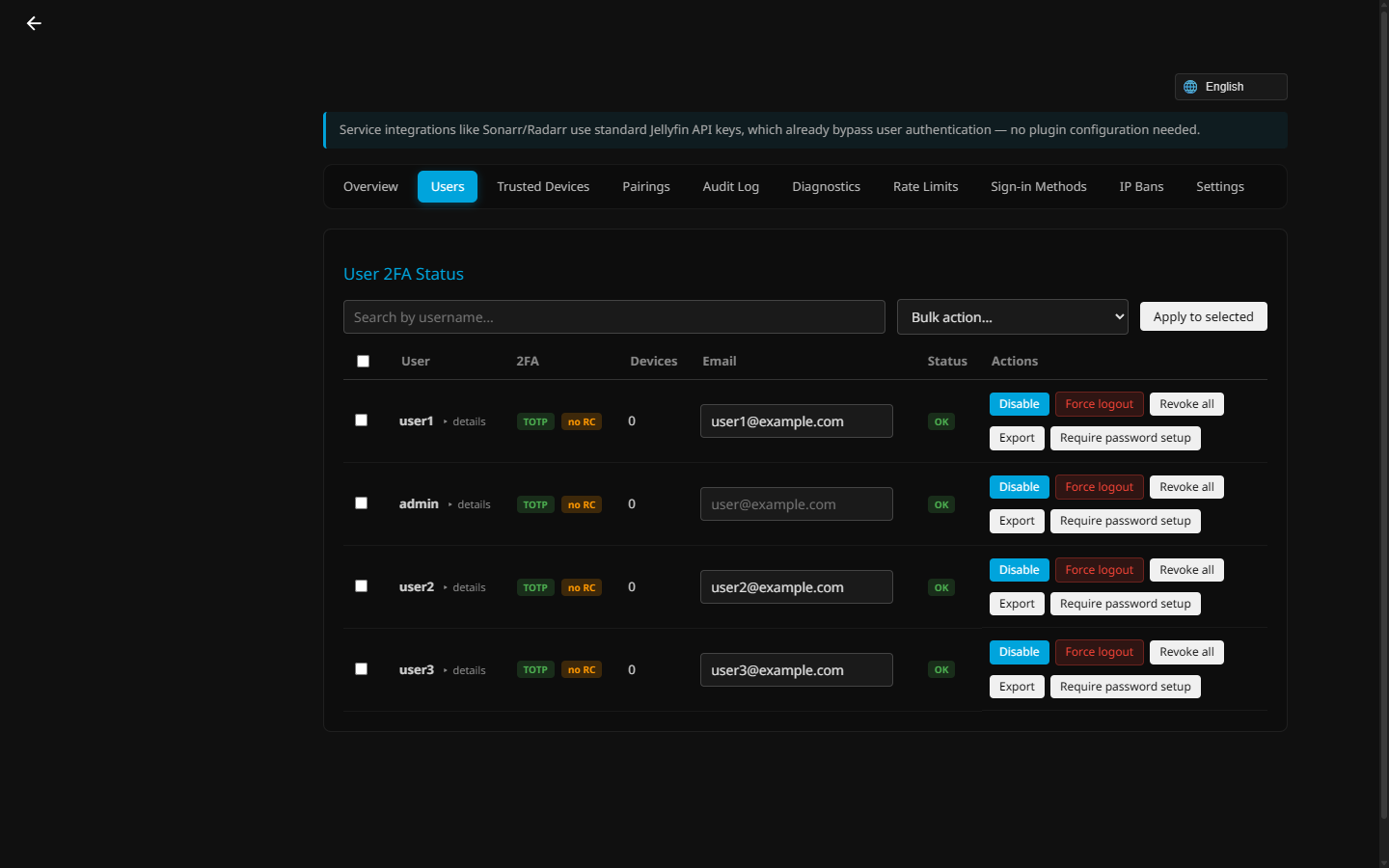Focus the Search by username field
This screenshot has height=868, width=1389.
pyautogui.click(x=614, y=317)
